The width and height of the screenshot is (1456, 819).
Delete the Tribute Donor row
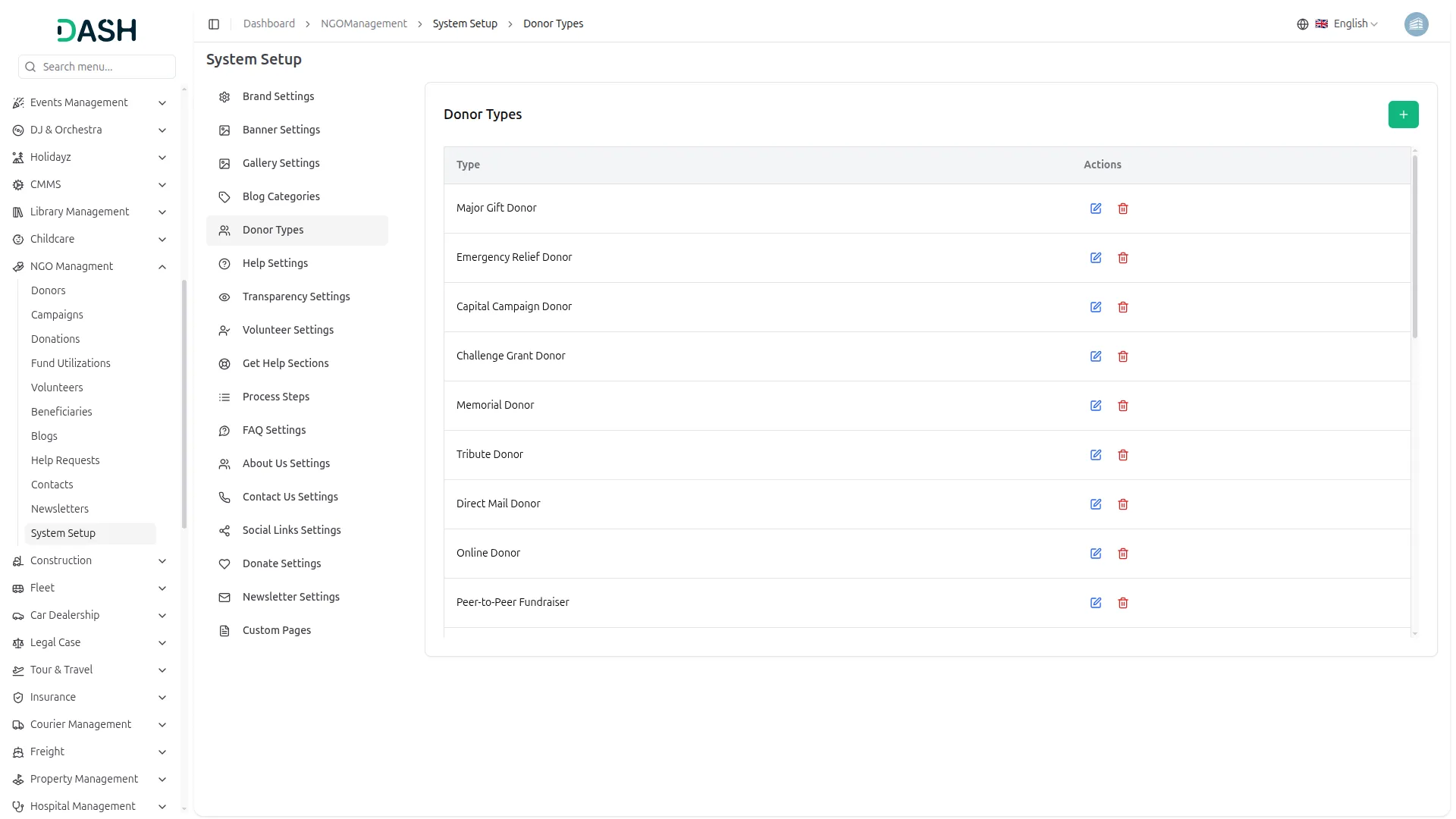pyautogui.click(x=1123, y=455)
